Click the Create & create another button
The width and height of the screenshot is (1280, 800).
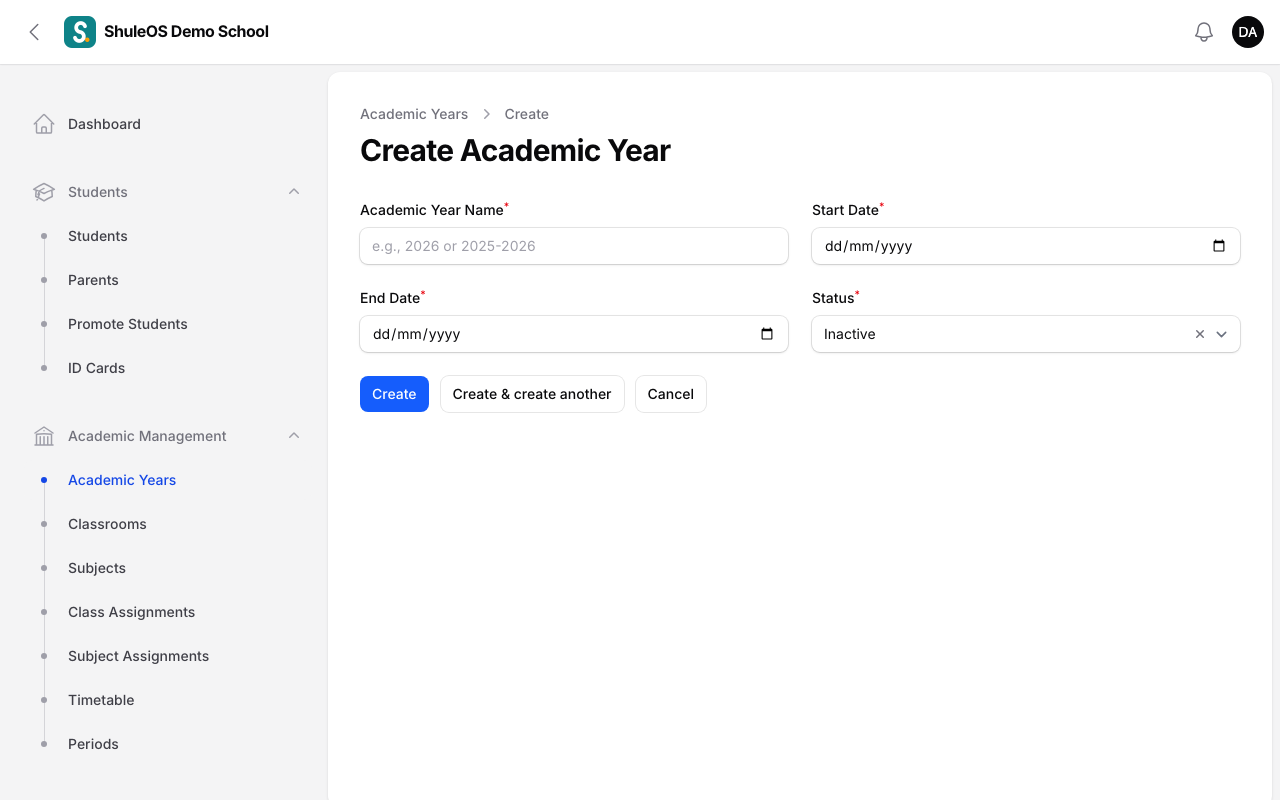[x=532, y=394]
